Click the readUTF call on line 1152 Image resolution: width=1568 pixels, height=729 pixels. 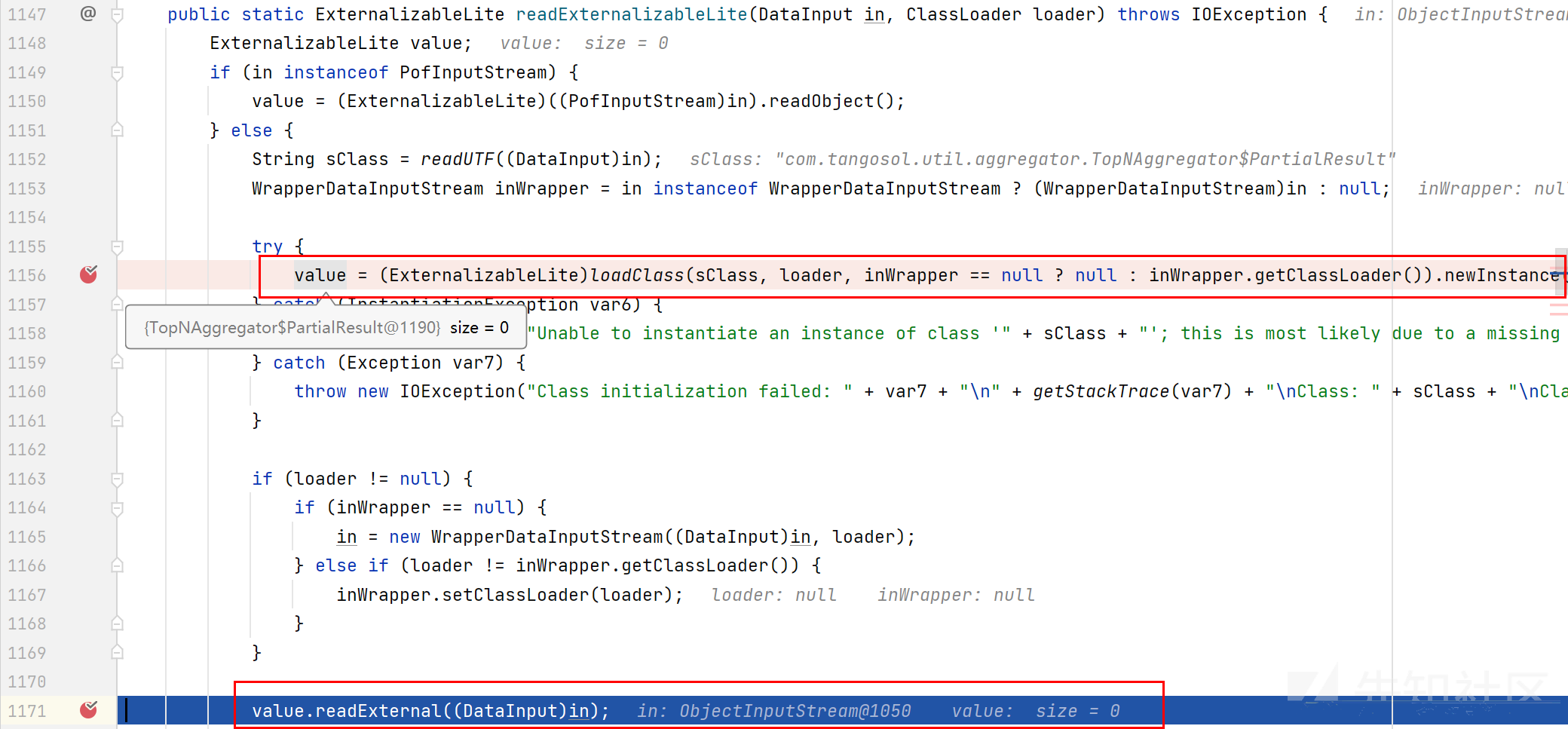458,159
